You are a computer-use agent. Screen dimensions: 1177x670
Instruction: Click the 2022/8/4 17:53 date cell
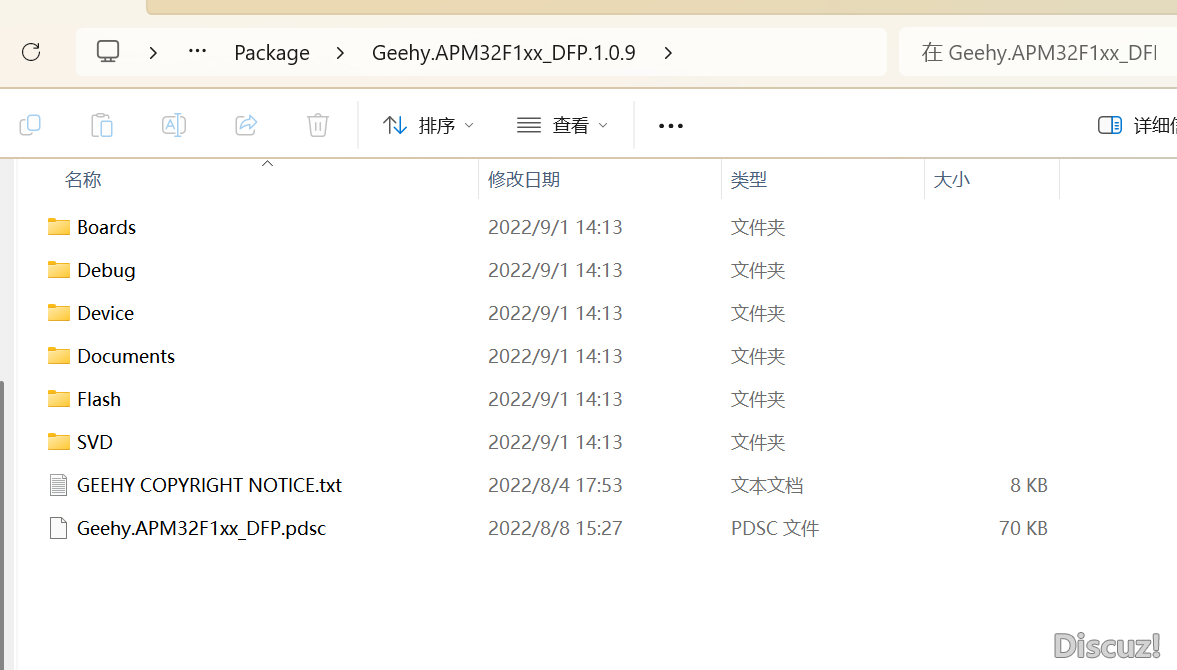pyautogui.click(x=555, y=485)
